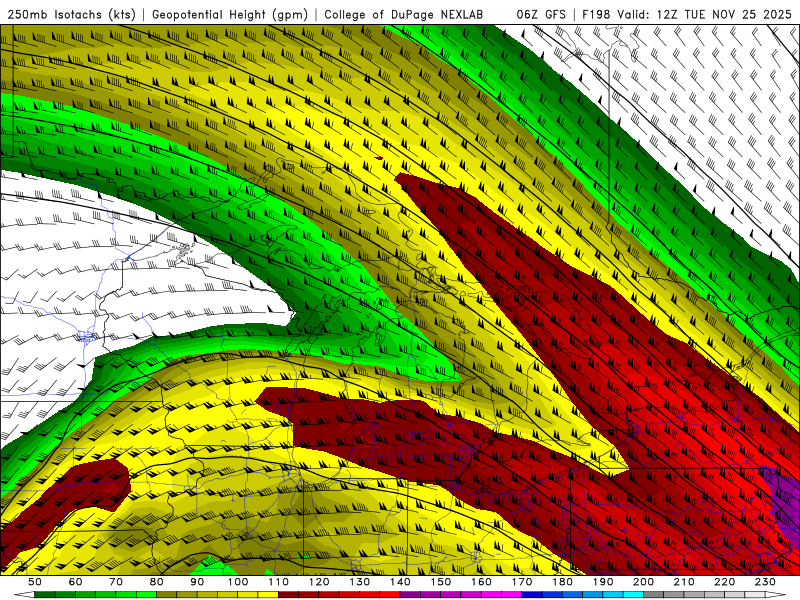Screen dimensions: 800x600
Task: Click the dark blue legend swatch right of 170
Action: click(x=532, y=595)
